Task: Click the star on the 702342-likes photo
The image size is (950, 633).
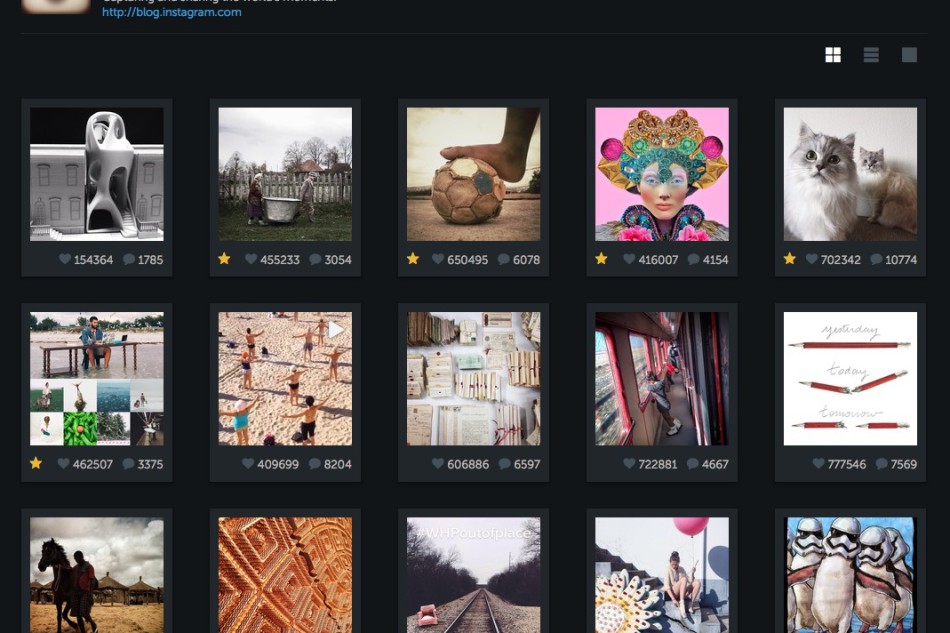Action: pos(789,259)
